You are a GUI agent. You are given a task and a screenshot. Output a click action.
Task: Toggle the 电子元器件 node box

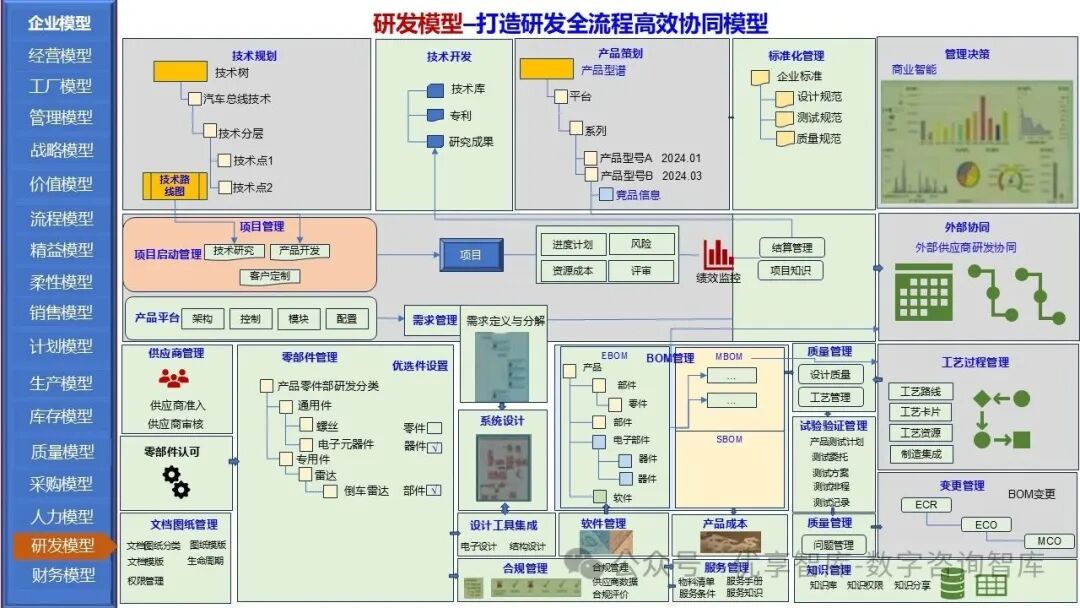point(306,445)
